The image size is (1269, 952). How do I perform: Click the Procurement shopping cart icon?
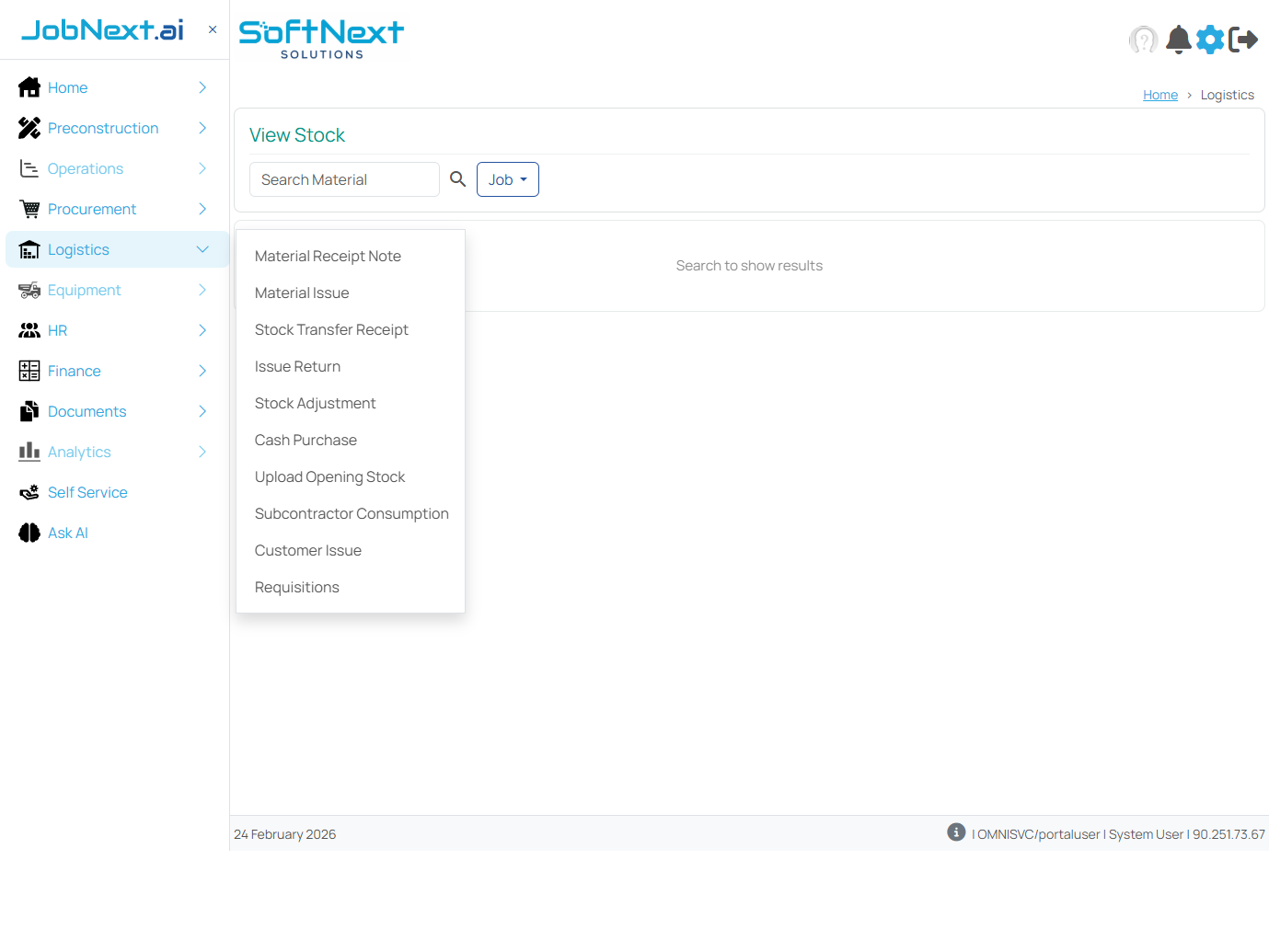coord(29,209)
